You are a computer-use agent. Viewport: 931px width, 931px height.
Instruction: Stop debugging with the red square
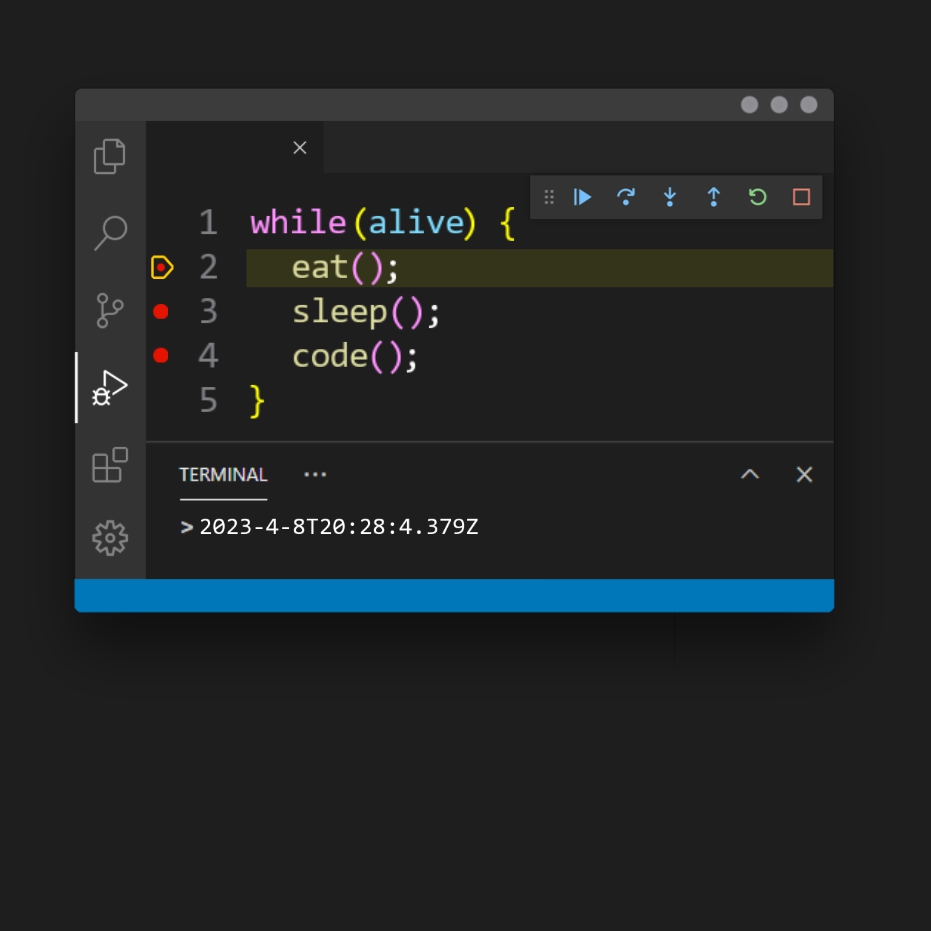pyautogui.click(x=802, y=197)
